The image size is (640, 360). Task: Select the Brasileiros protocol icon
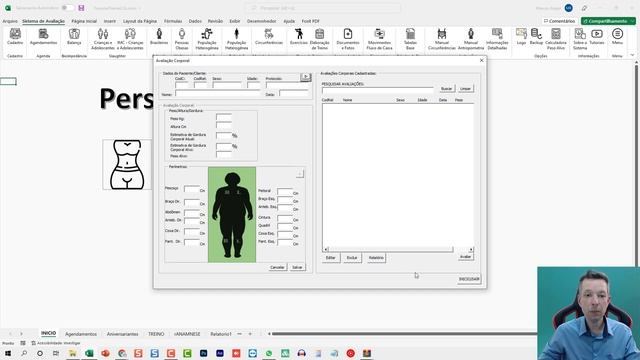click(159, 37)
